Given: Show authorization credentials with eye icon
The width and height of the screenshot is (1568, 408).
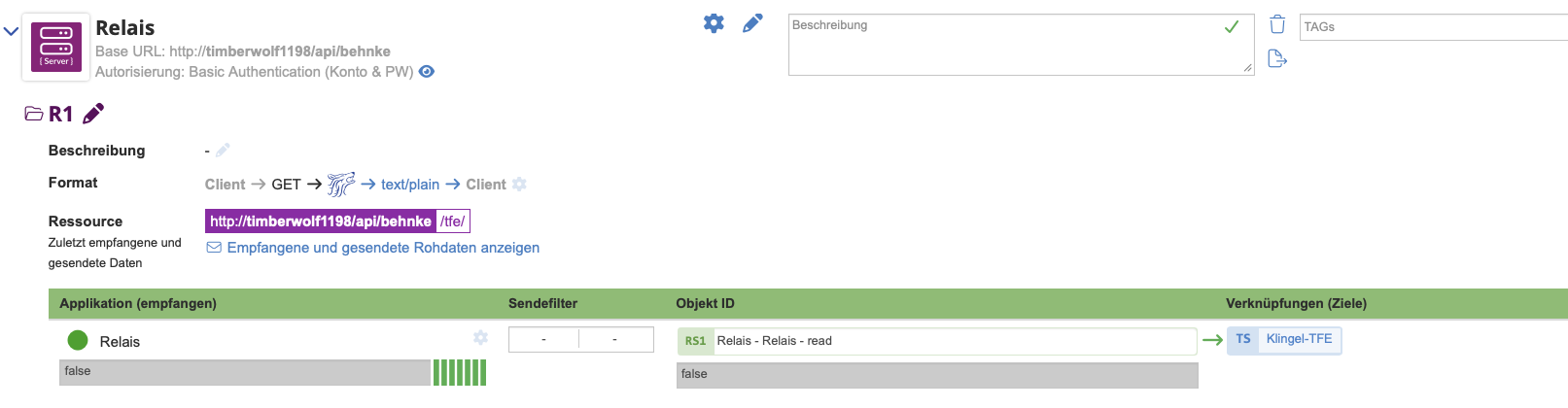Looking at the screenshot, I should point(427,72).
